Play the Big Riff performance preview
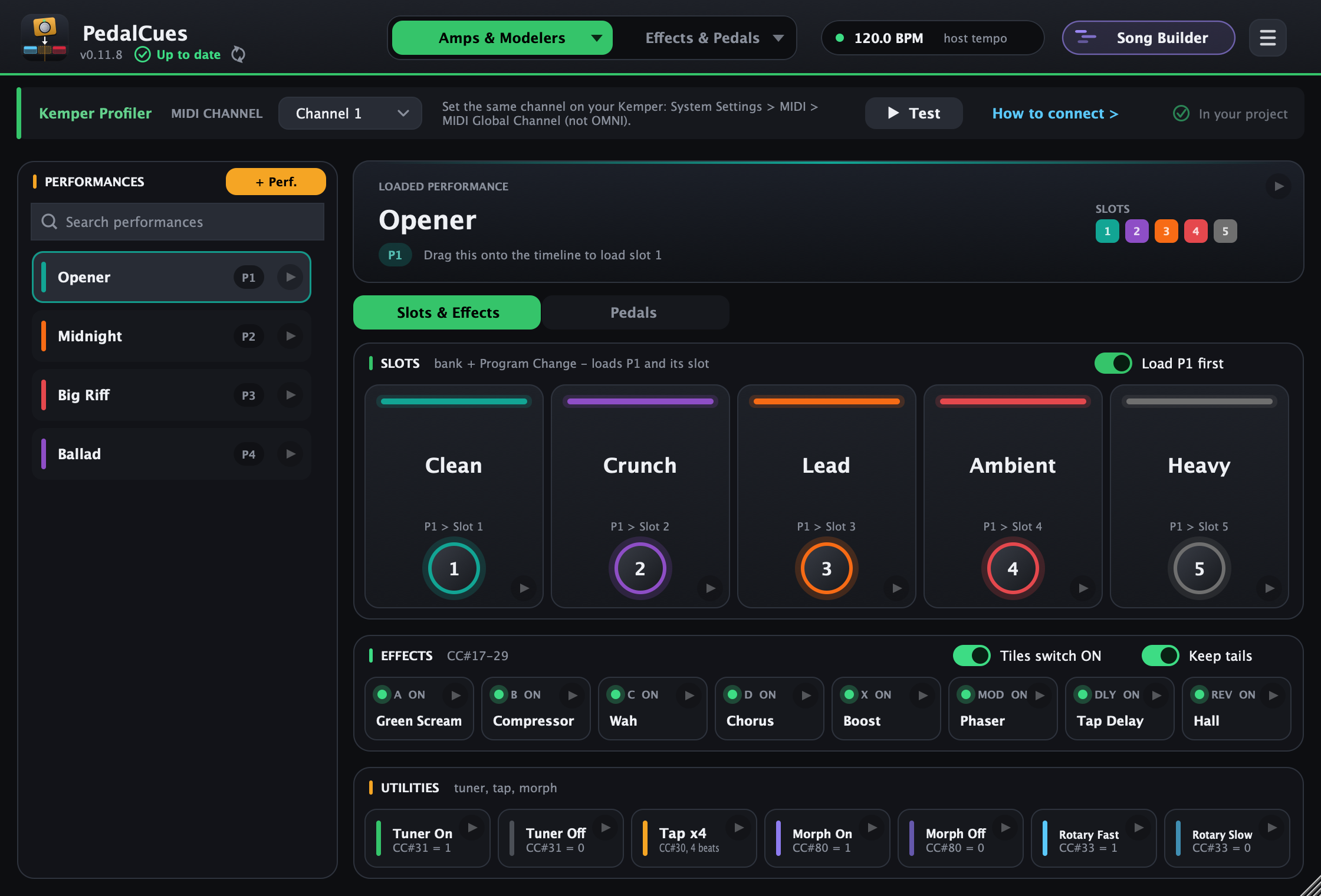 tap(290, 395)
